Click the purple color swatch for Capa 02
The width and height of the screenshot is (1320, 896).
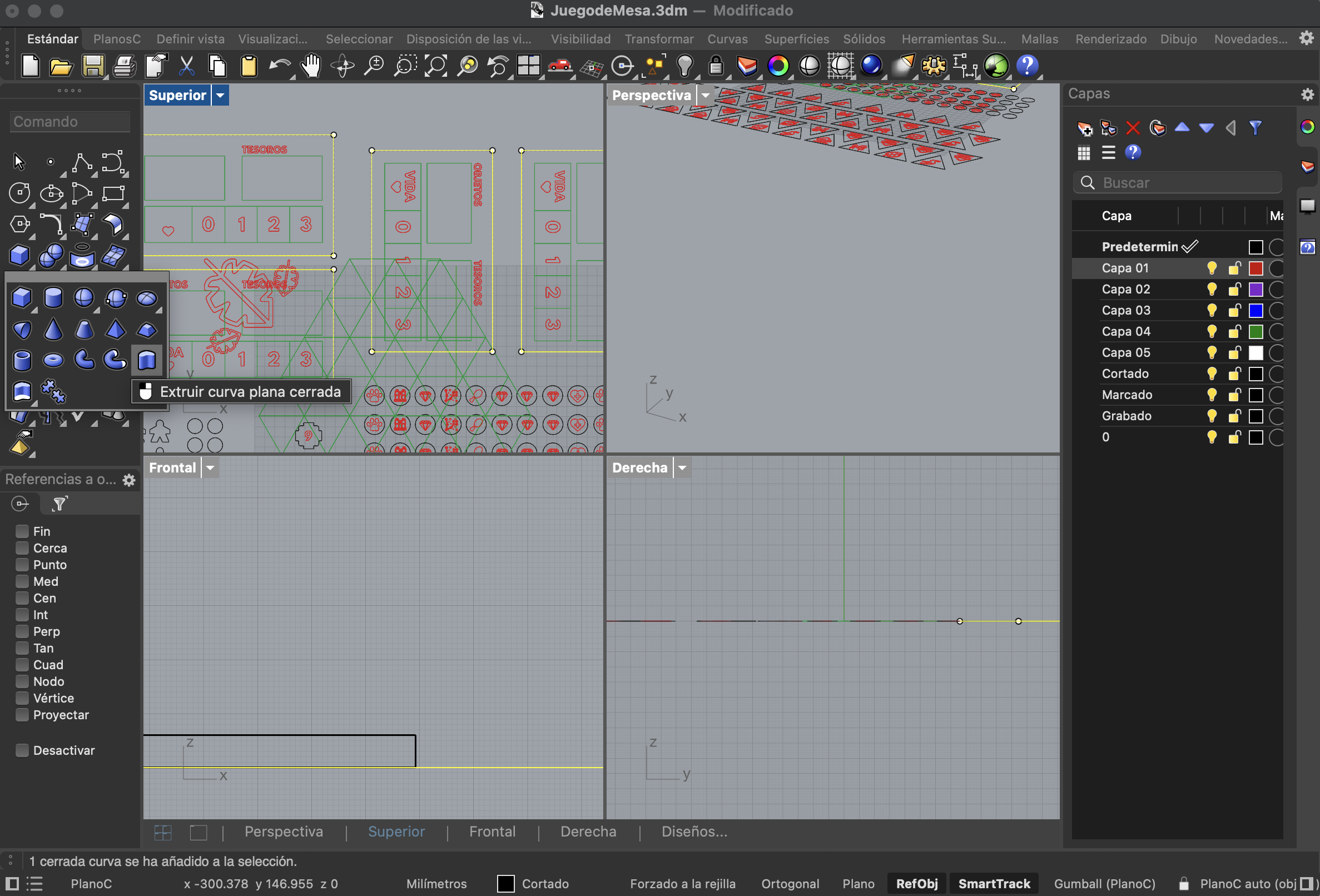(x=1256, y=290)
